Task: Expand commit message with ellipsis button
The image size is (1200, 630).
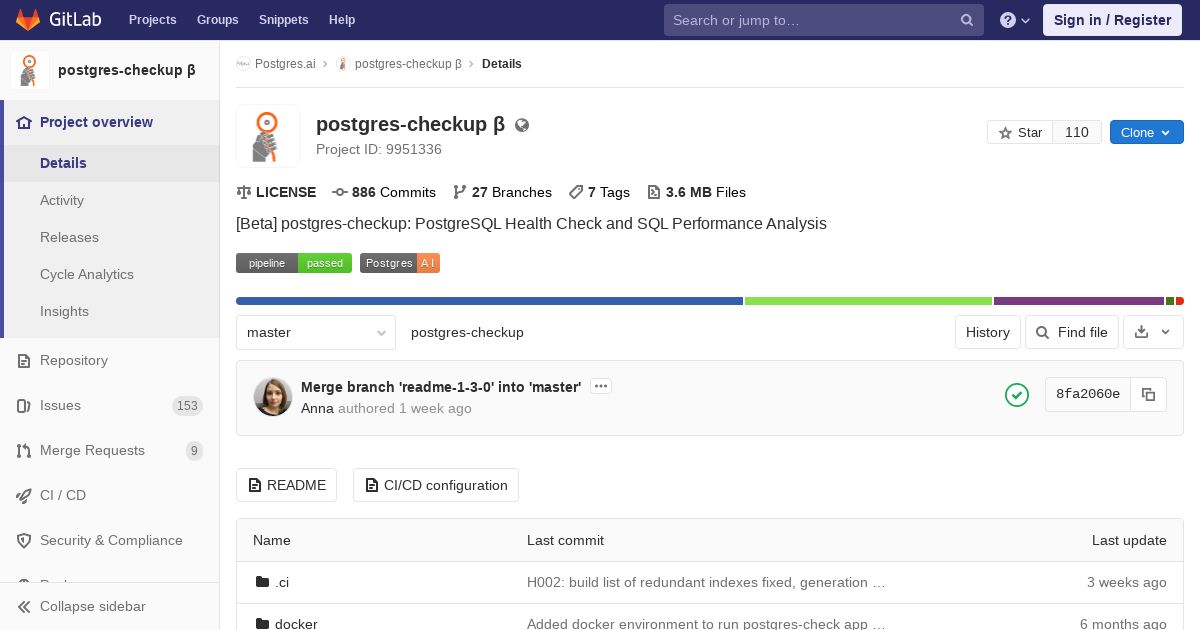Action: click(601, 386)
